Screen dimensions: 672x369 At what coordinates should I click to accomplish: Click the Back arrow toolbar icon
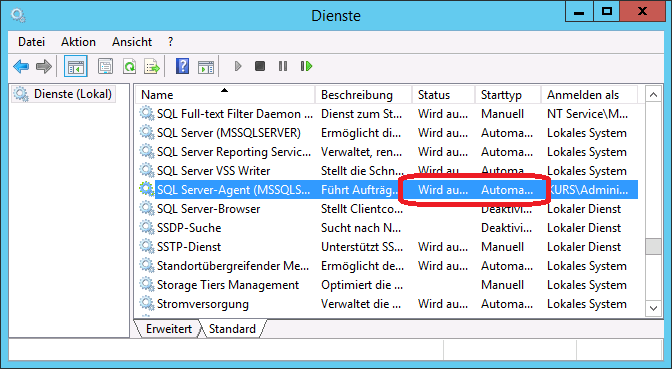tap(21, 66)
